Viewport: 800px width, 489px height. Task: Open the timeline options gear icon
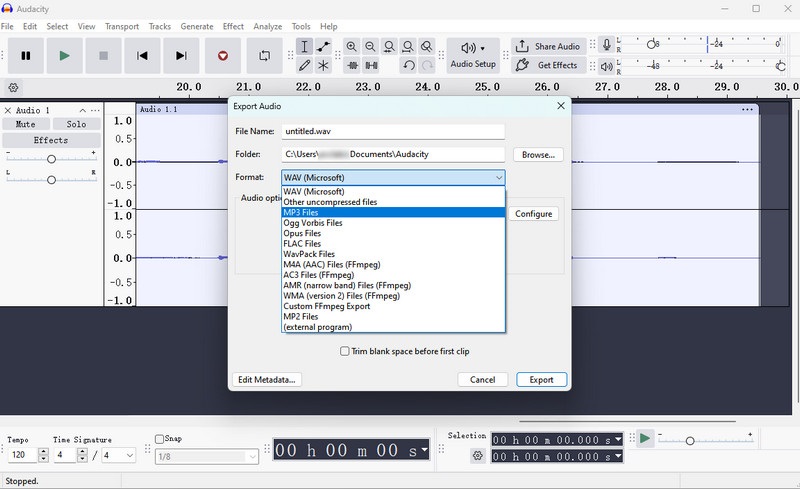[x=13, y=88]
